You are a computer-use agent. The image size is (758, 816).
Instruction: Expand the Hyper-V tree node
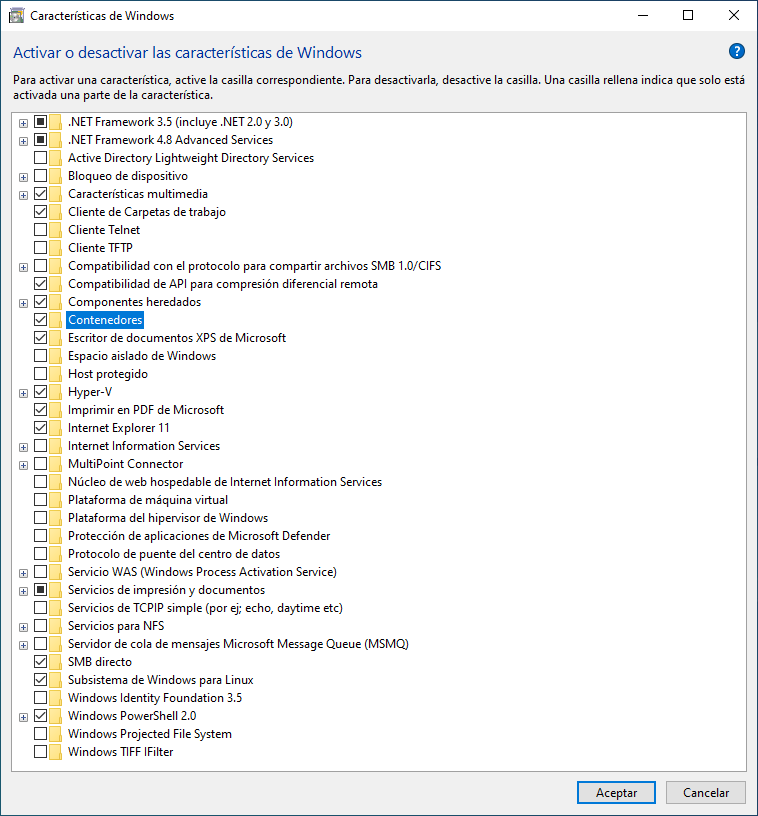(x=23, y=393)
